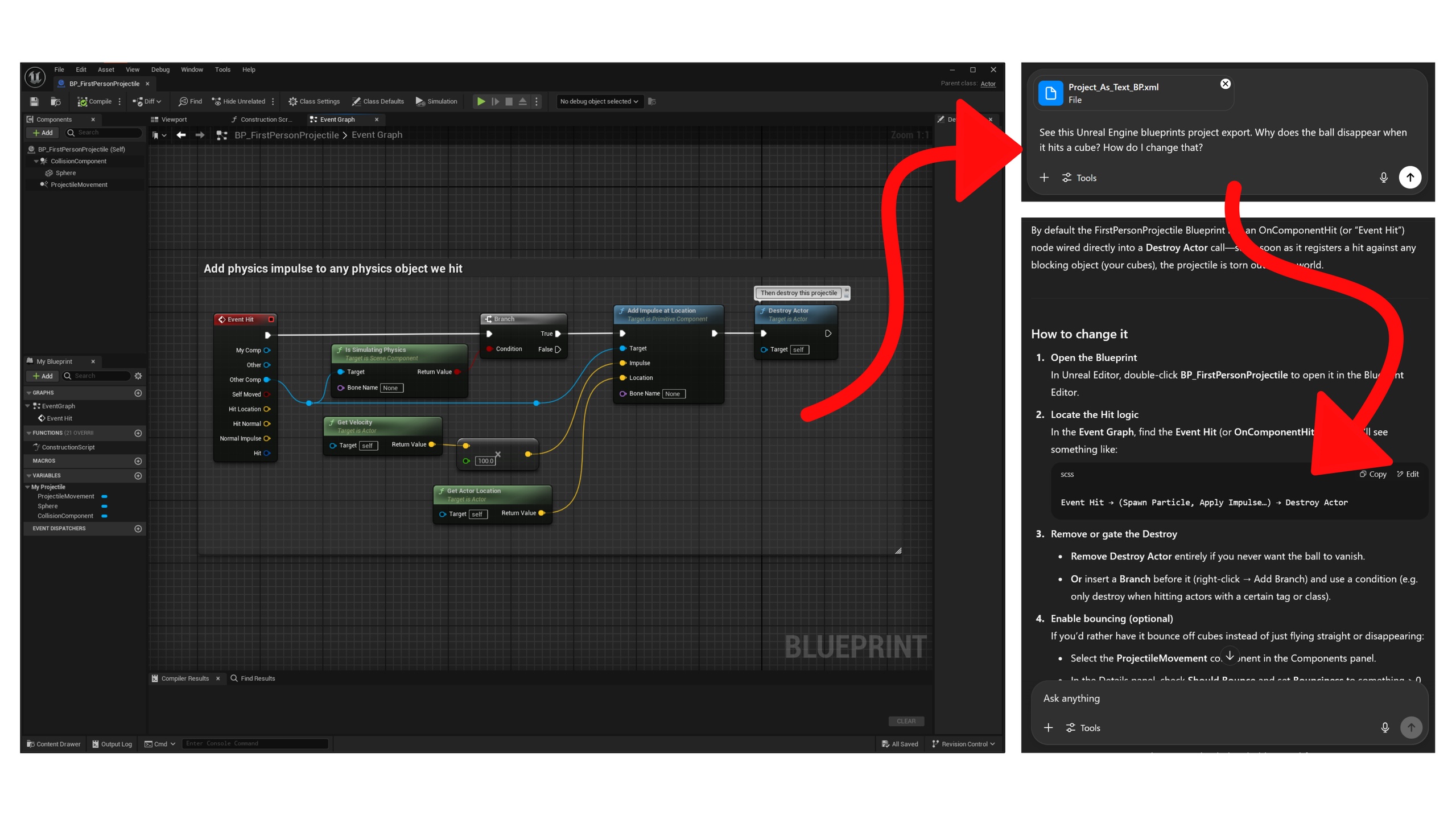Click the Components search field
This screenshot has width=1456, height=819.
coord(103,133)
